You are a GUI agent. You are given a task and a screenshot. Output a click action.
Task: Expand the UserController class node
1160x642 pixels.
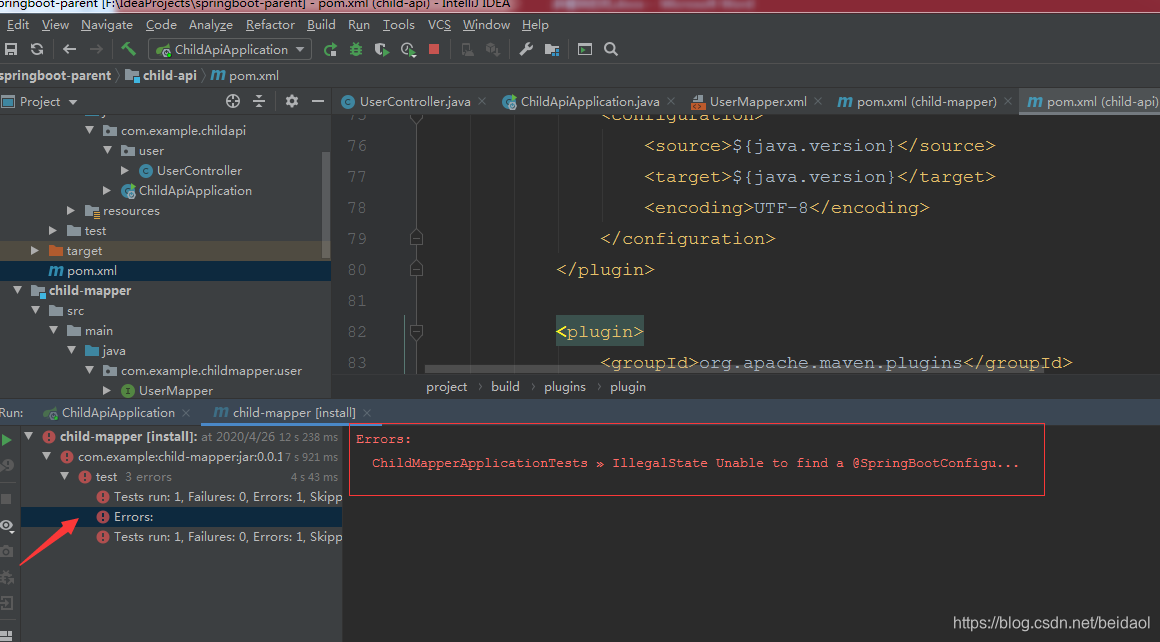[125, 170]
